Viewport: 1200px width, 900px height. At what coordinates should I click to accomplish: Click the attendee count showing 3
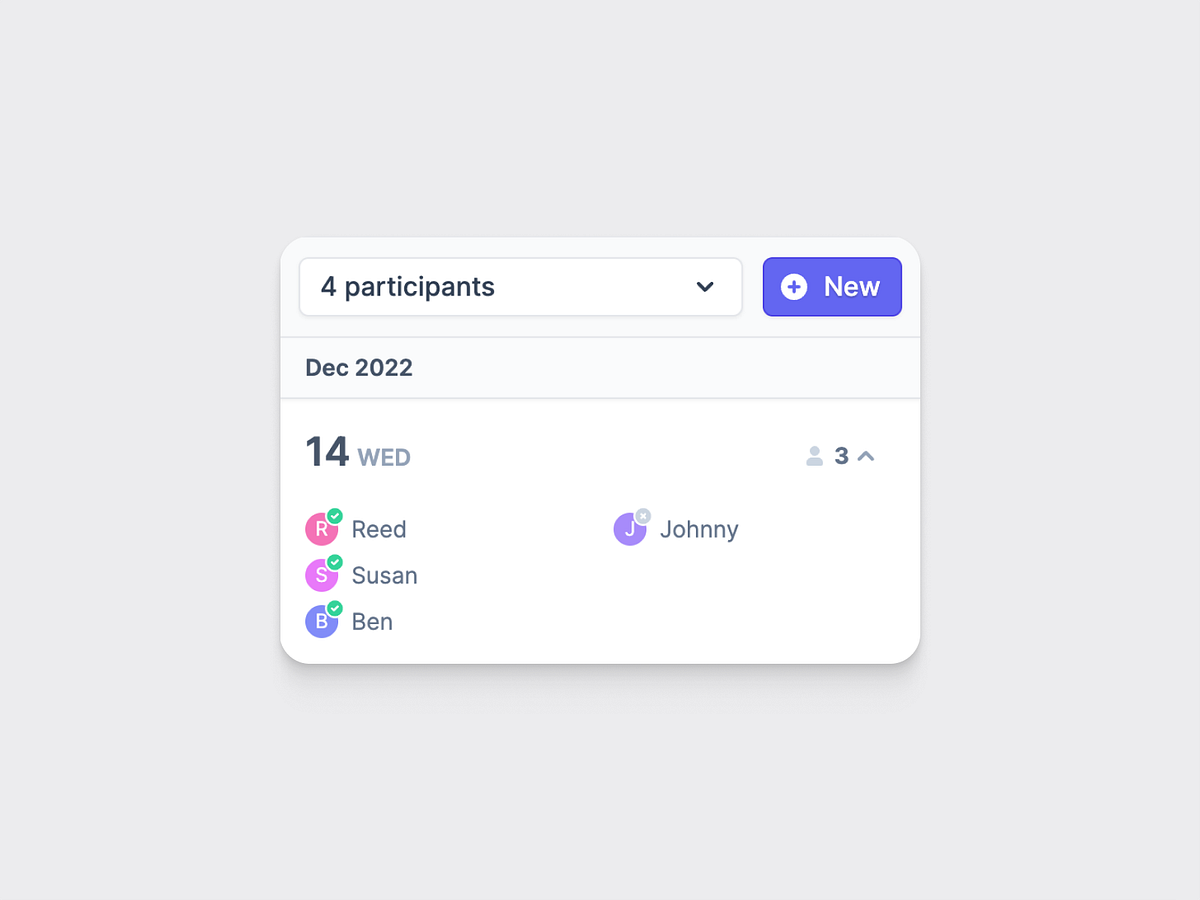[x=841, y=456]
